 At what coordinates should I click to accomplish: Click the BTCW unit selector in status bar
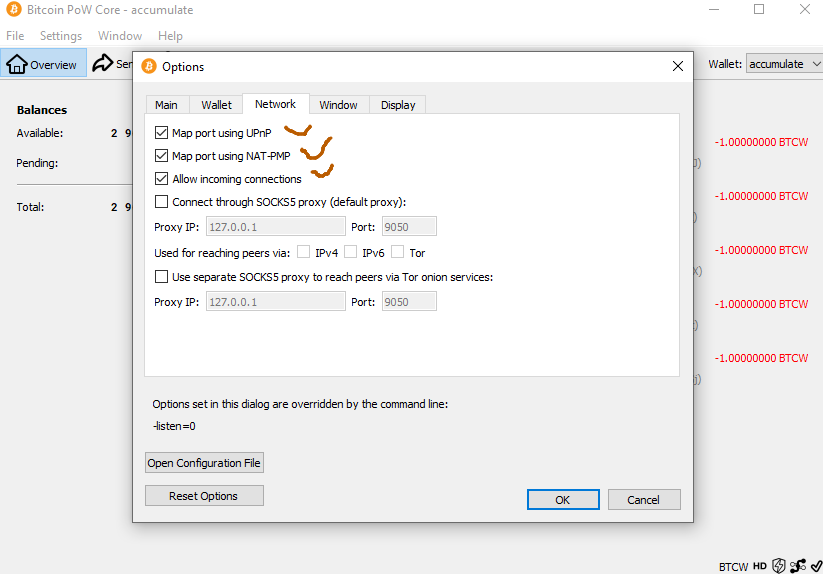click(733, 567)
